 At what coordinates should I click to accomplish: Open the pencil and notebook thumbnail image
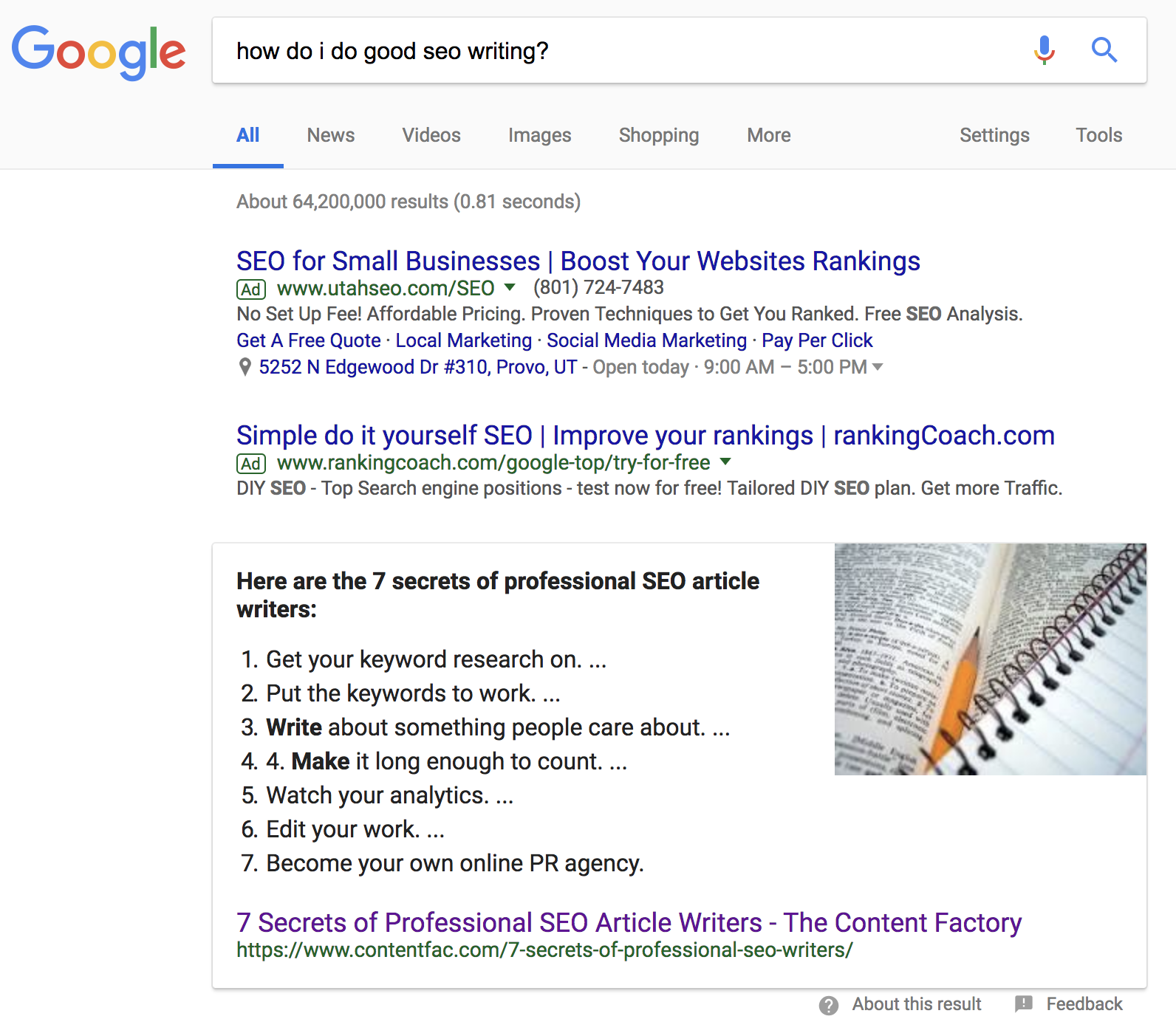coord(990,659)
